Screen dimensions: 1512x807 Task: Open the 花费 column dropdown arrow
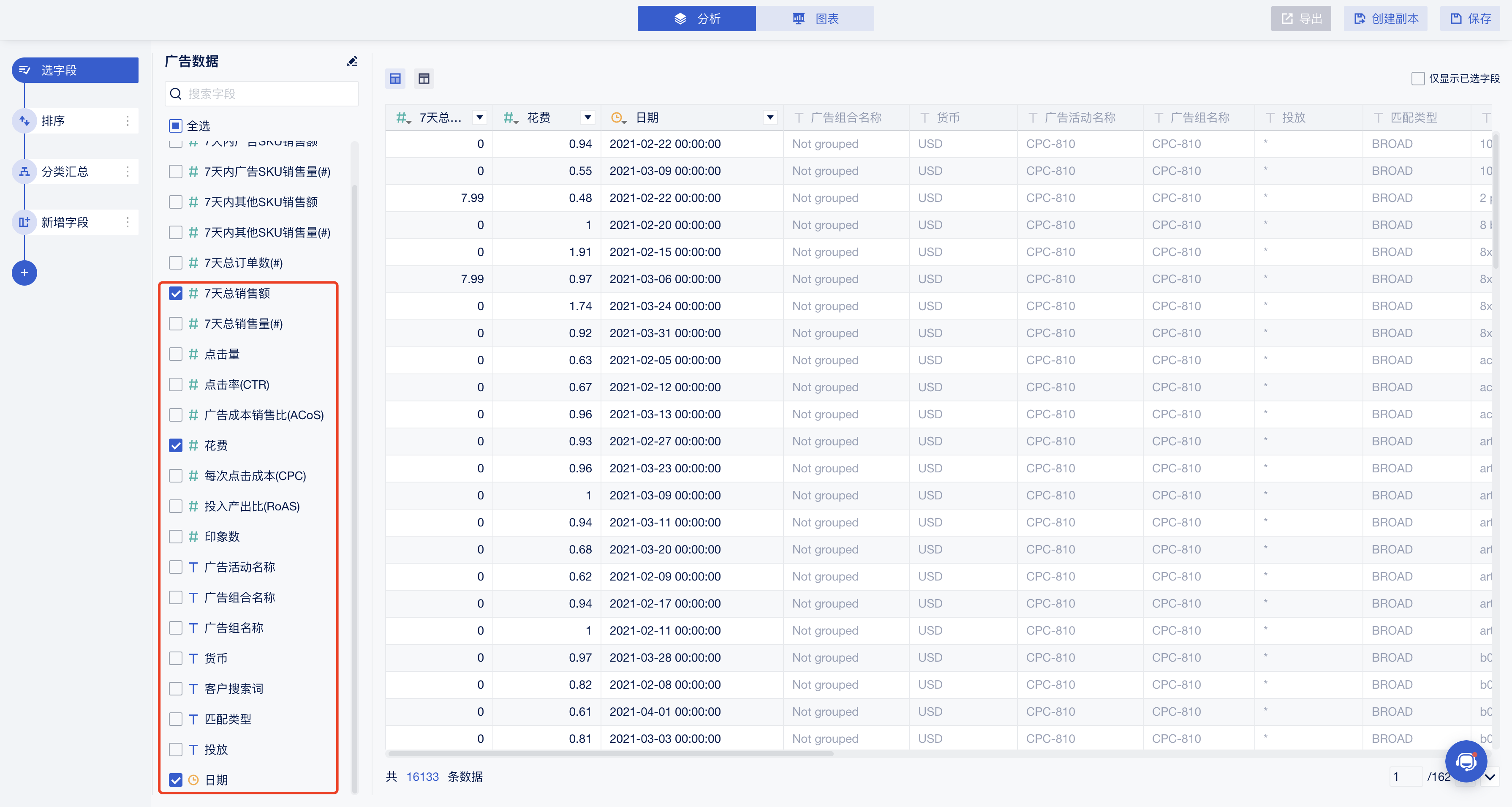(587, 117)
